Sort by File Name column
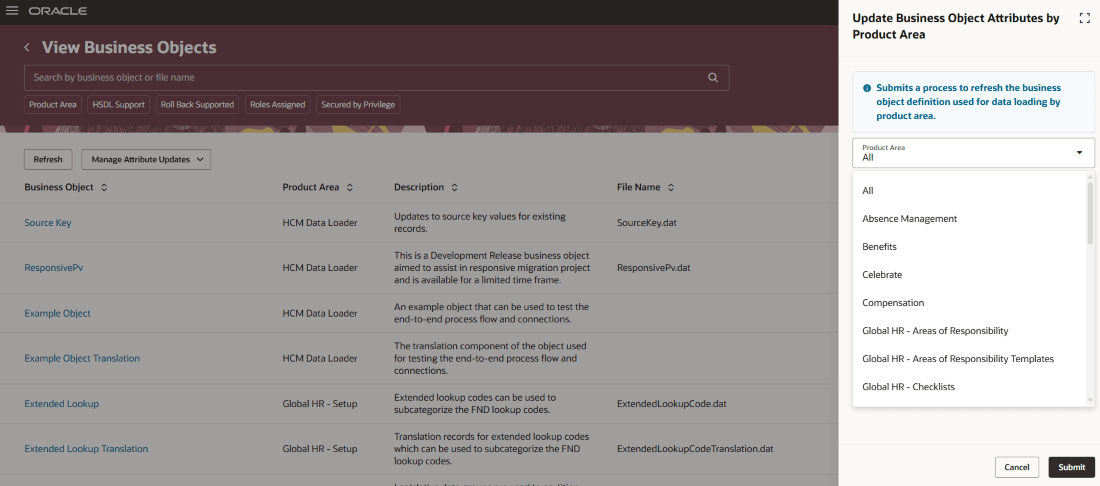 tap(671, 188)
